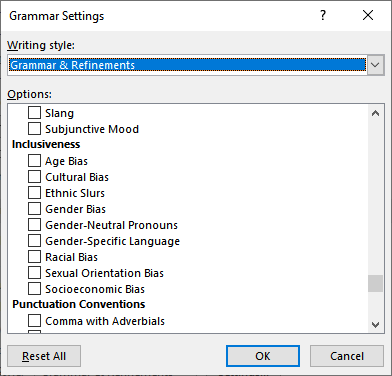
Task: Tick the Gender-Specific Language checkbox
Action: click(34, 241)
